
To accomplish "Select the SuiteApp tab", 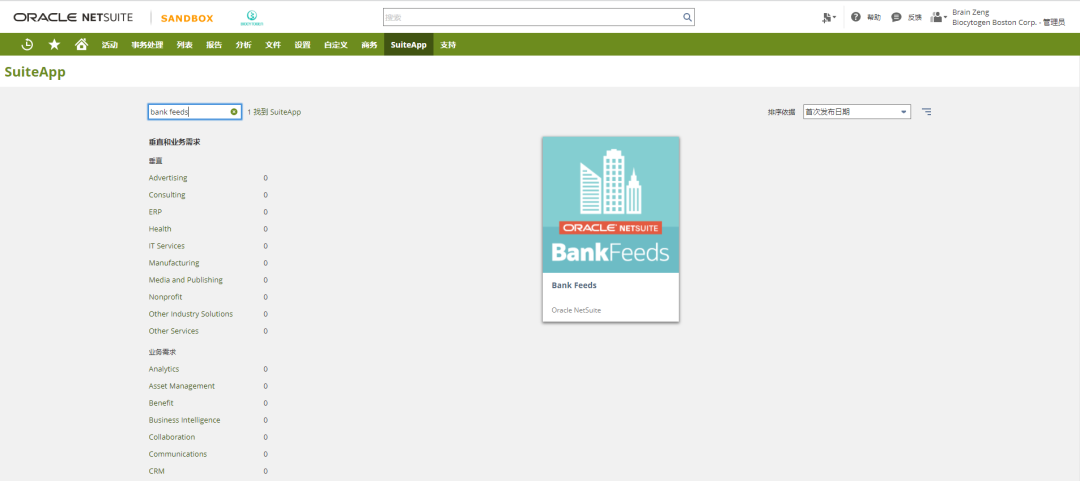I will pyautogui.click(x=408, y=45).
